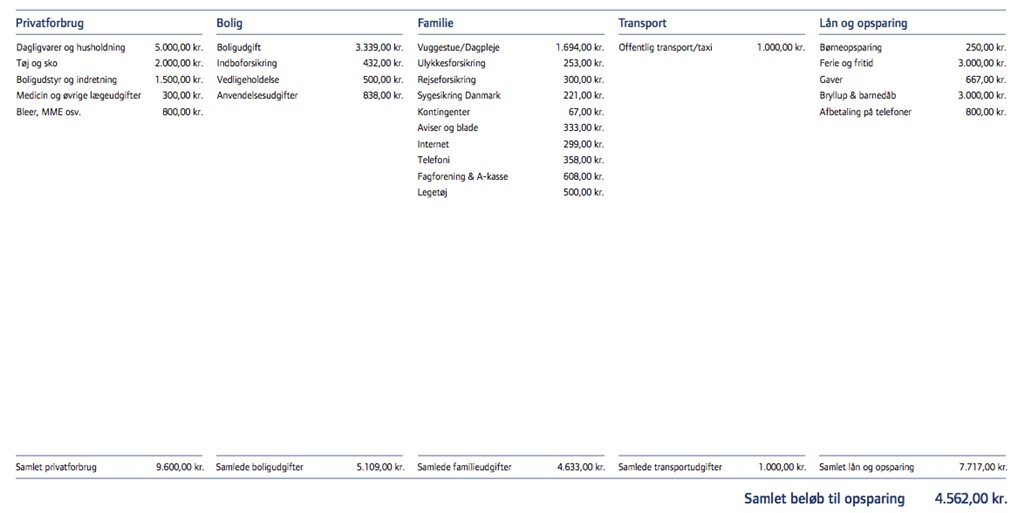Click the 358,00 kr. Telefoni amount
1024x513 pixels.
tap(583, 160)
